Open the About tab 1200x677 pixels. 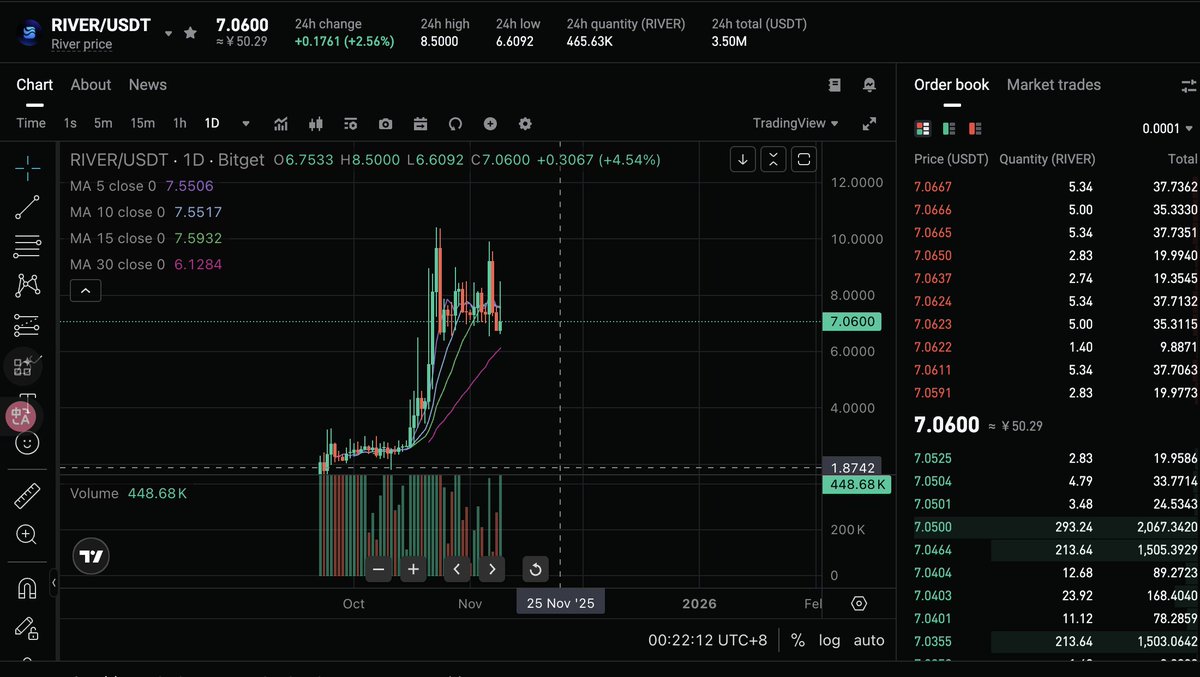[x=91, y=85]
